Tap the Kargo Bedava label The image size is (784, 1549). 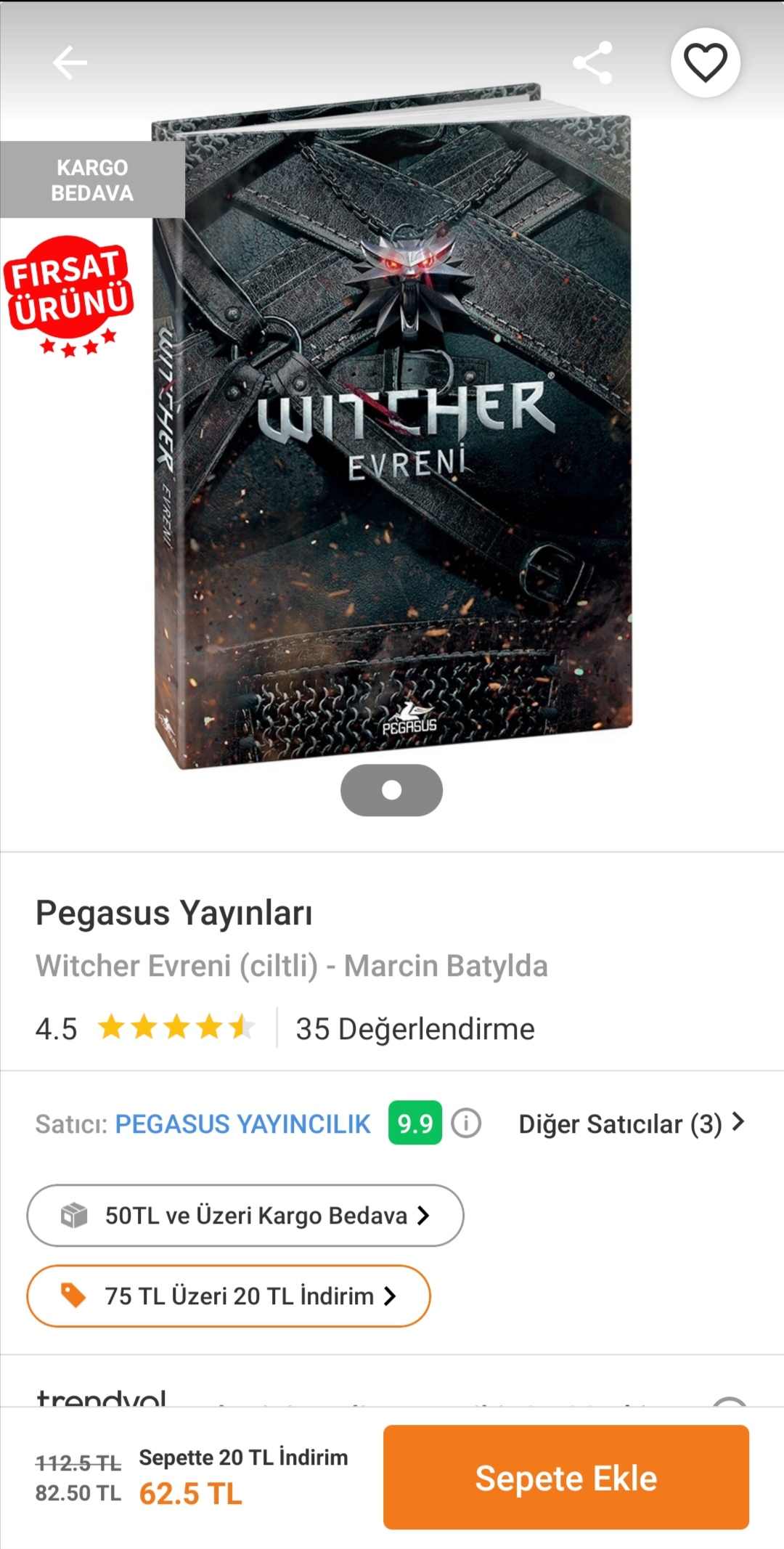[92, 180]
